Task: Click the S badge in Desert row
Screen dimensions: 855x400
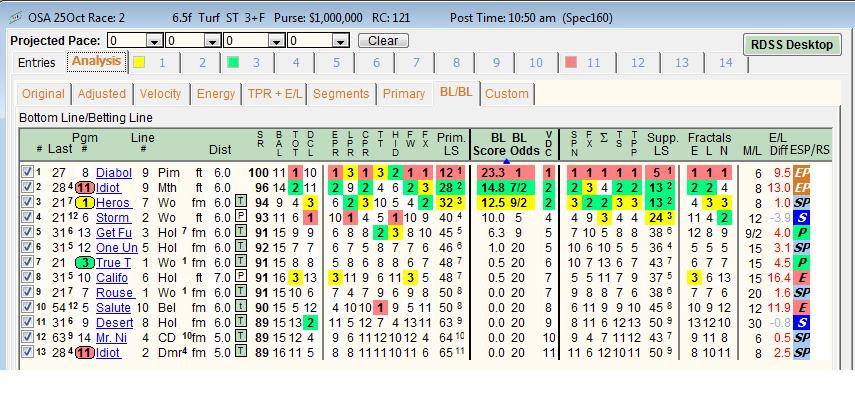Action: click(x=801, y=323)
